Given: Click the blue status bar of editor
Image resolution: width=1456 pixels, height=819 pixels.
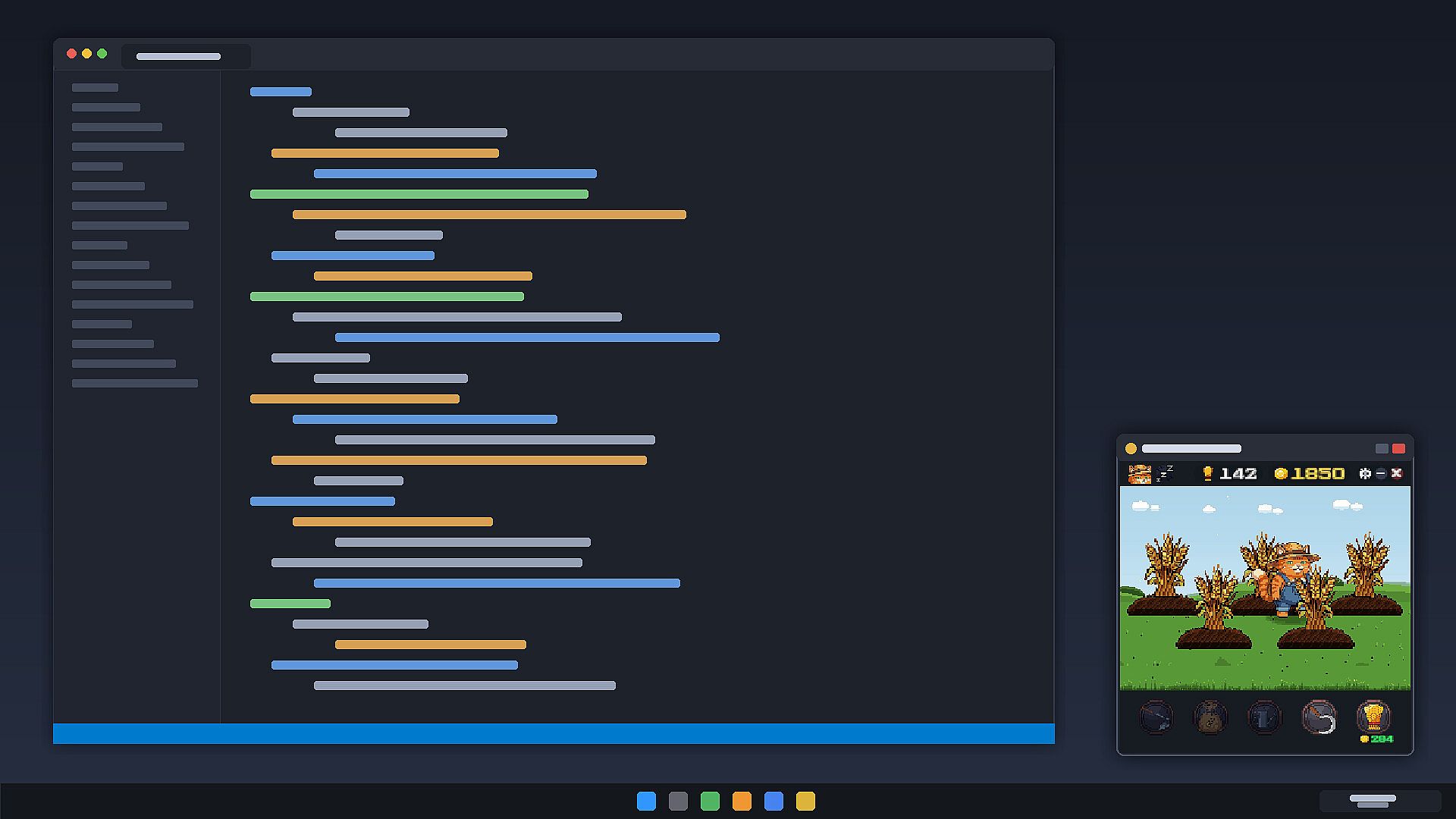Looking at the screenshot, I should coord(554,733).
